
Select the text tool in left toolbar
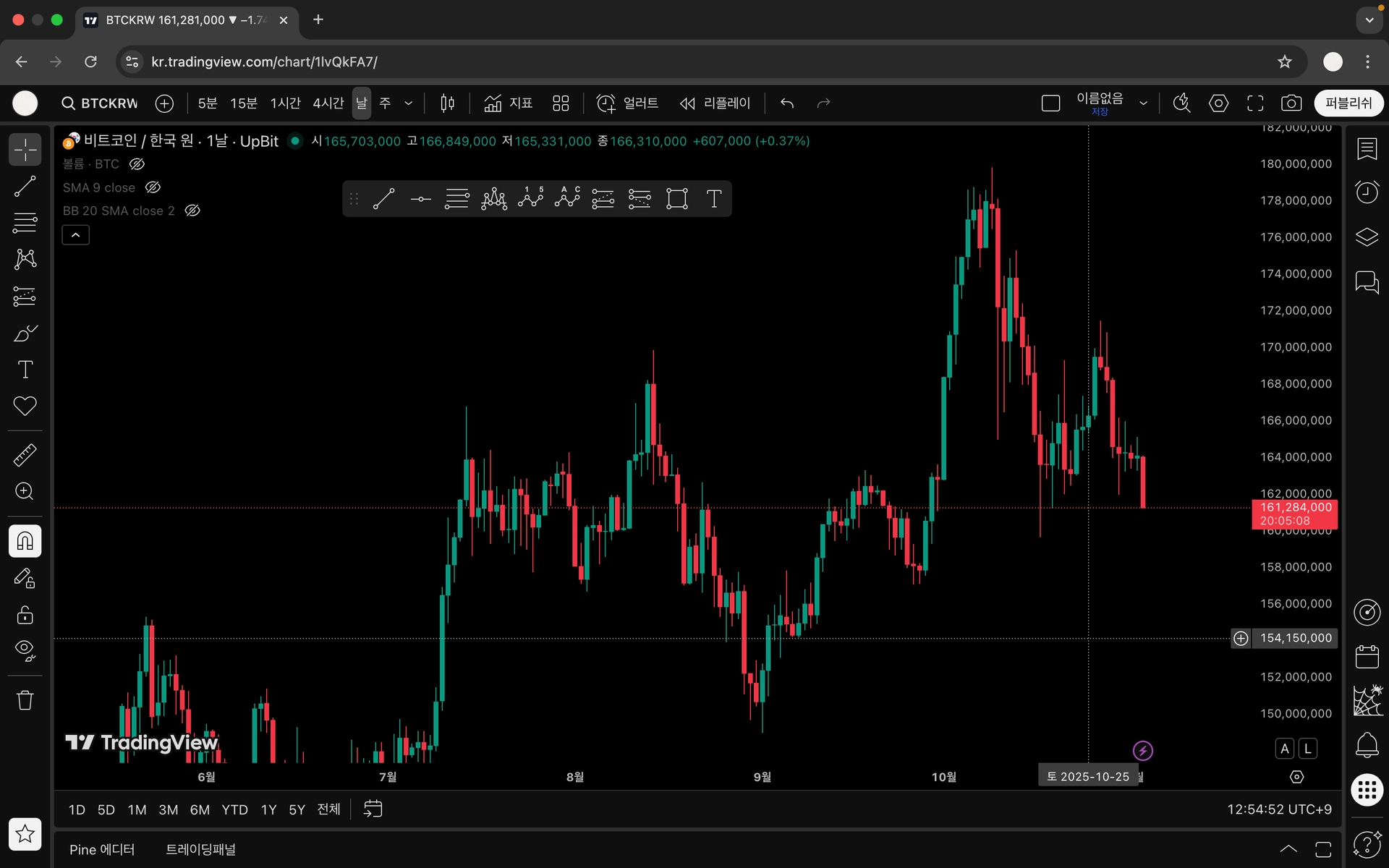pyautogui.click(x=25, y=370)
